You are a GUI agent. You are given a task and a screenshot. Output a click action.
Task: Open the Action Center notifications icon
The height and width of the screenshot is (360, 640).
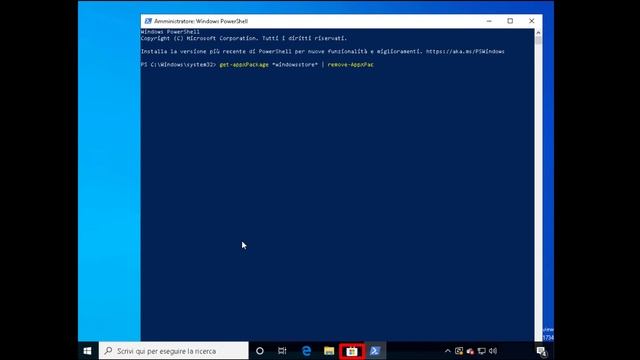click(542, 351)
